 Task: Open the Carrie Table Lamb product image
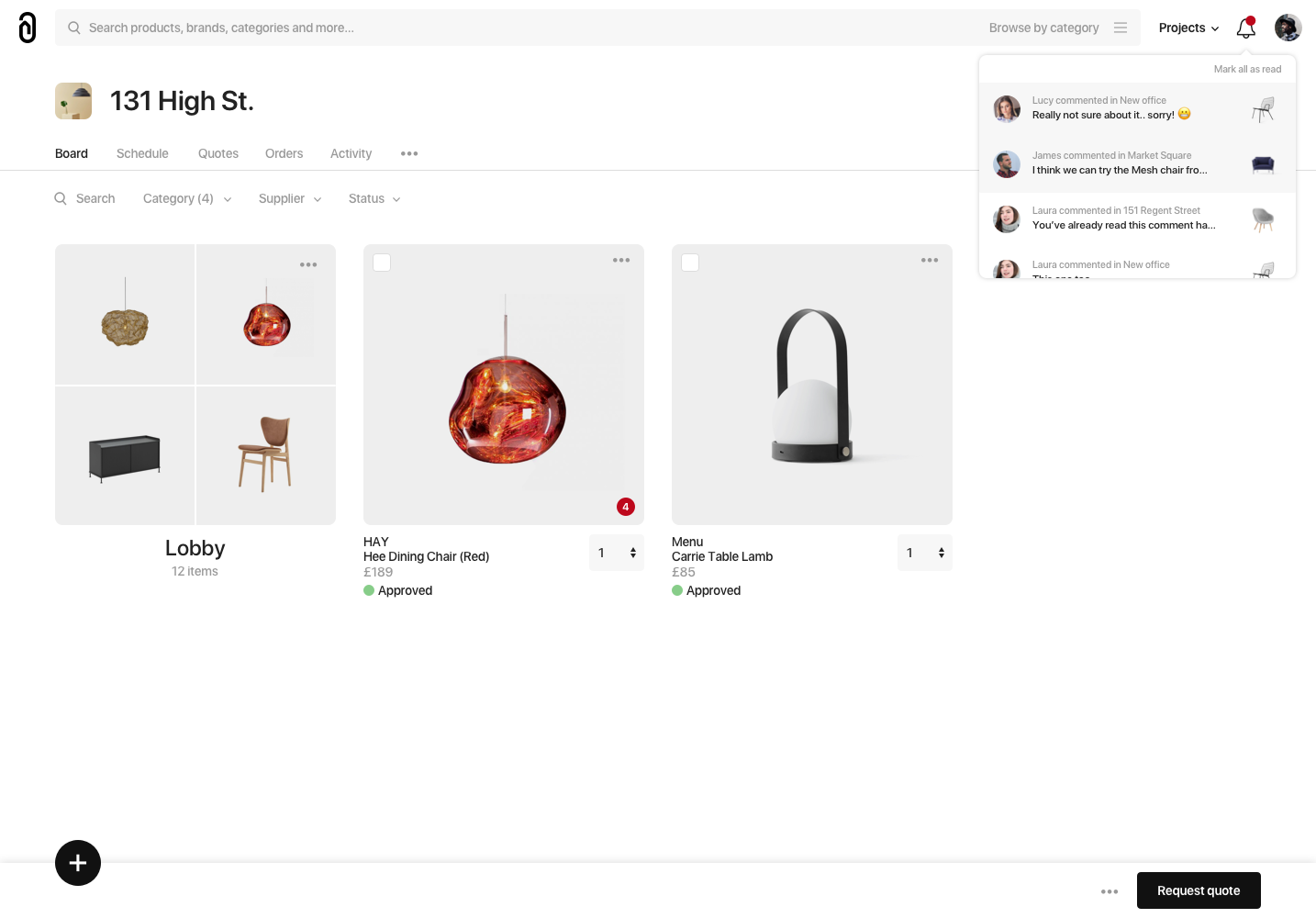point(812,385)
